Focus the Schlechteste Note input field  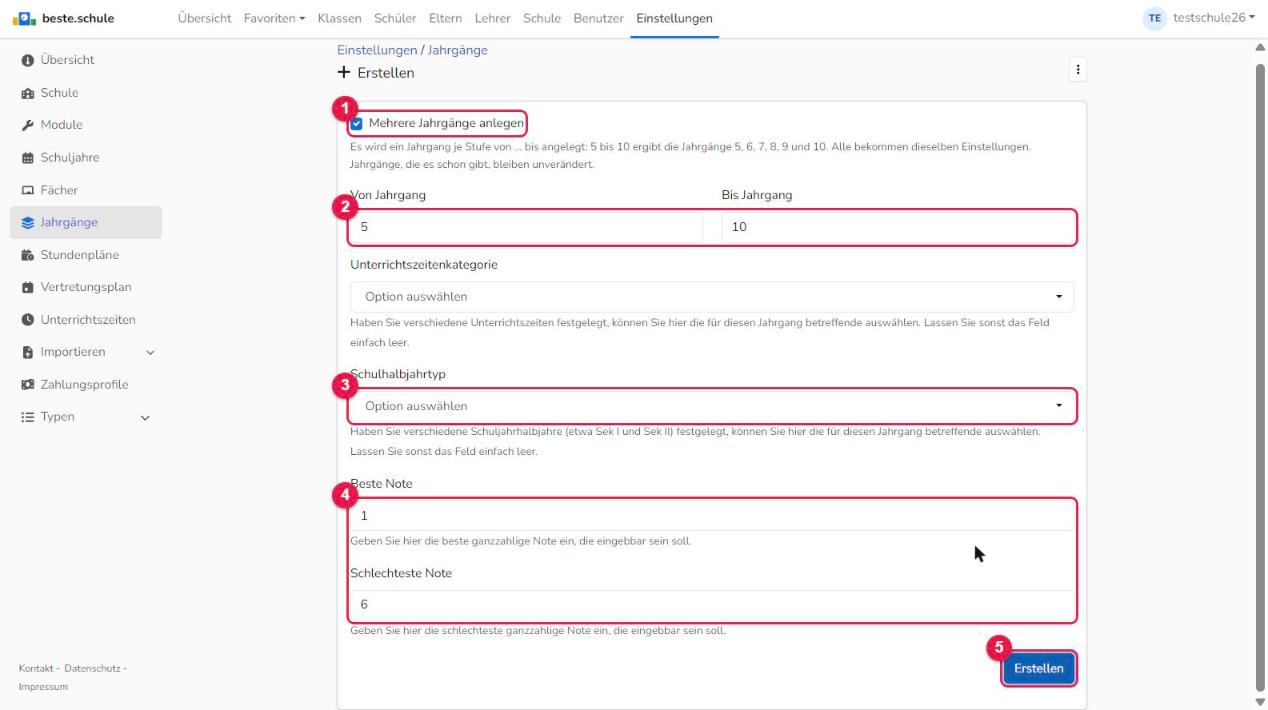[x=712, y=605]
